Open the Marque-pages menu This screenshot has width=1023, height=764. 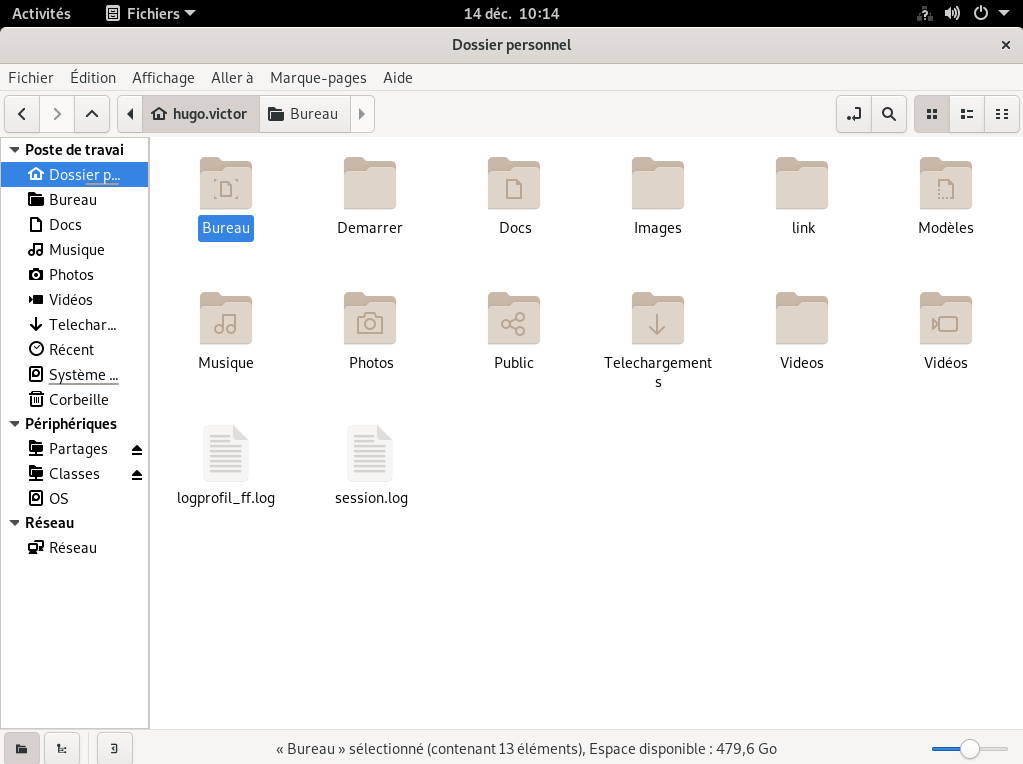tap(318, 78)
